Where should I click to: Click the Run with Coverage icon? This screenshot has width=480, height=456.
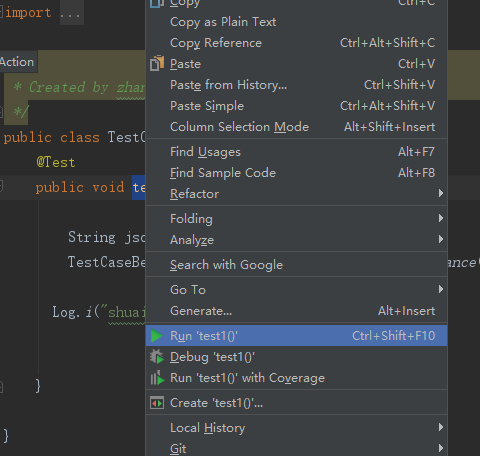click(157, 378)
